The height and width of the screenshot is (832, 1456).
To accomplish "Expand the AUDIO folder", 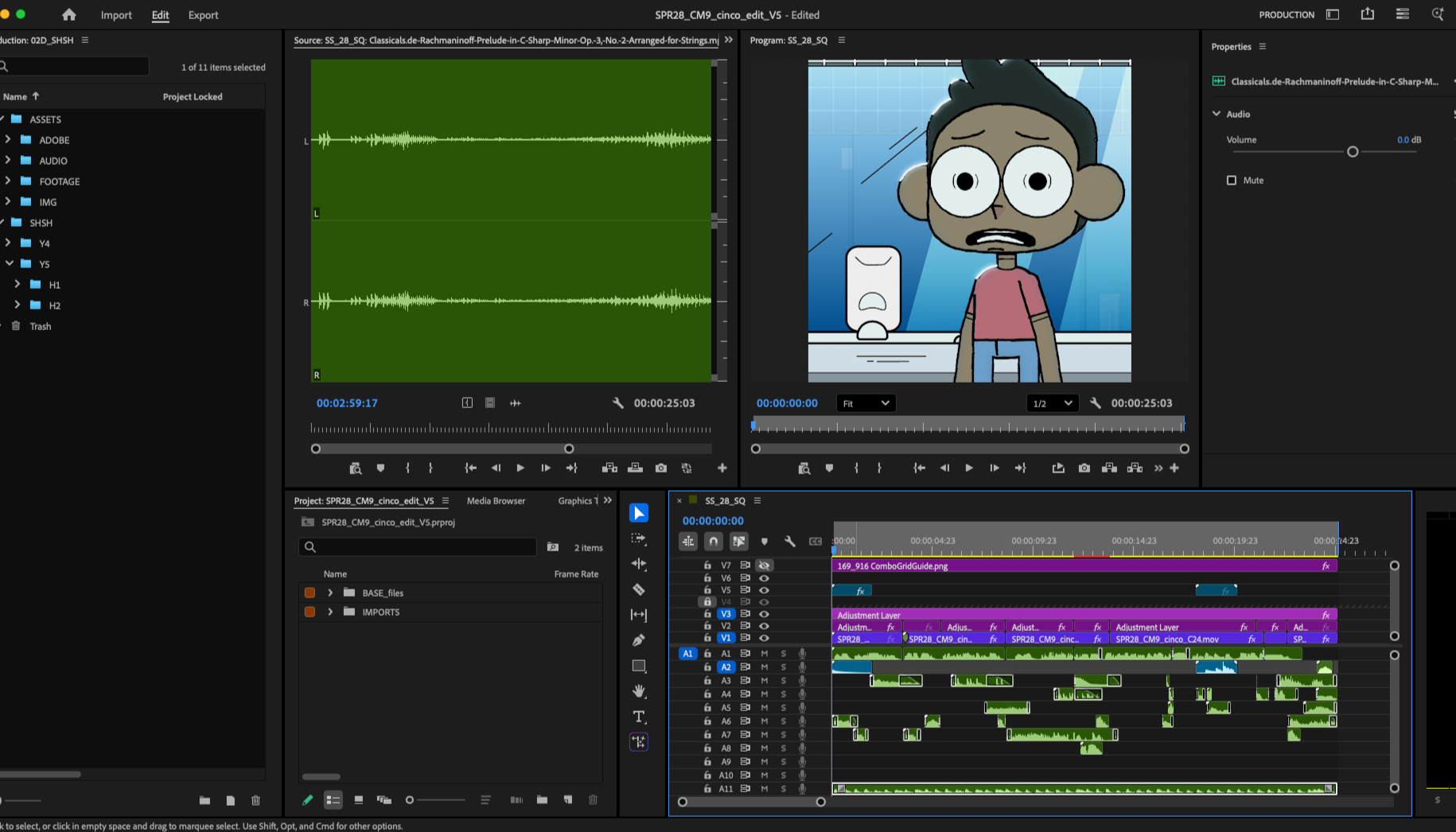I will click(x=8, y=160).
